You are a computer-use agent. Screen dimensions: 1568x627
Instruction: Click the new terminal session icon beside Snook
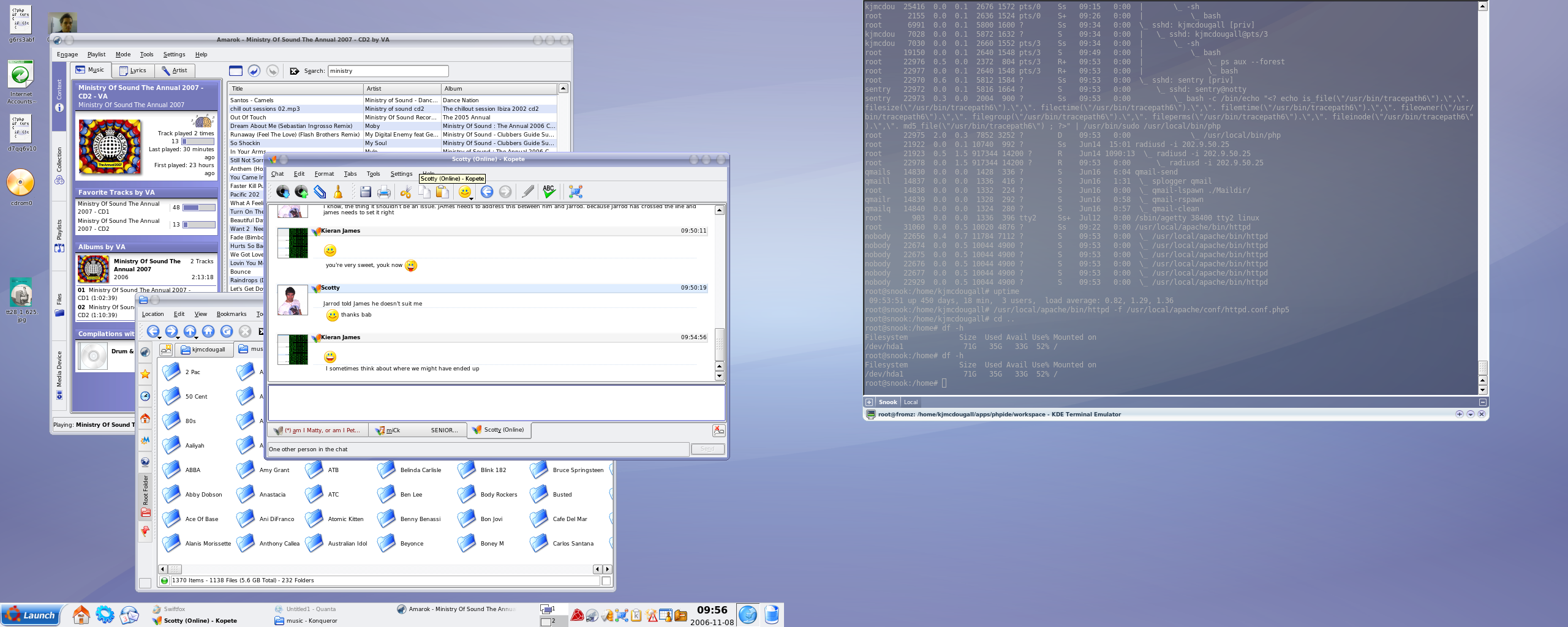click(x=869, y=402)
